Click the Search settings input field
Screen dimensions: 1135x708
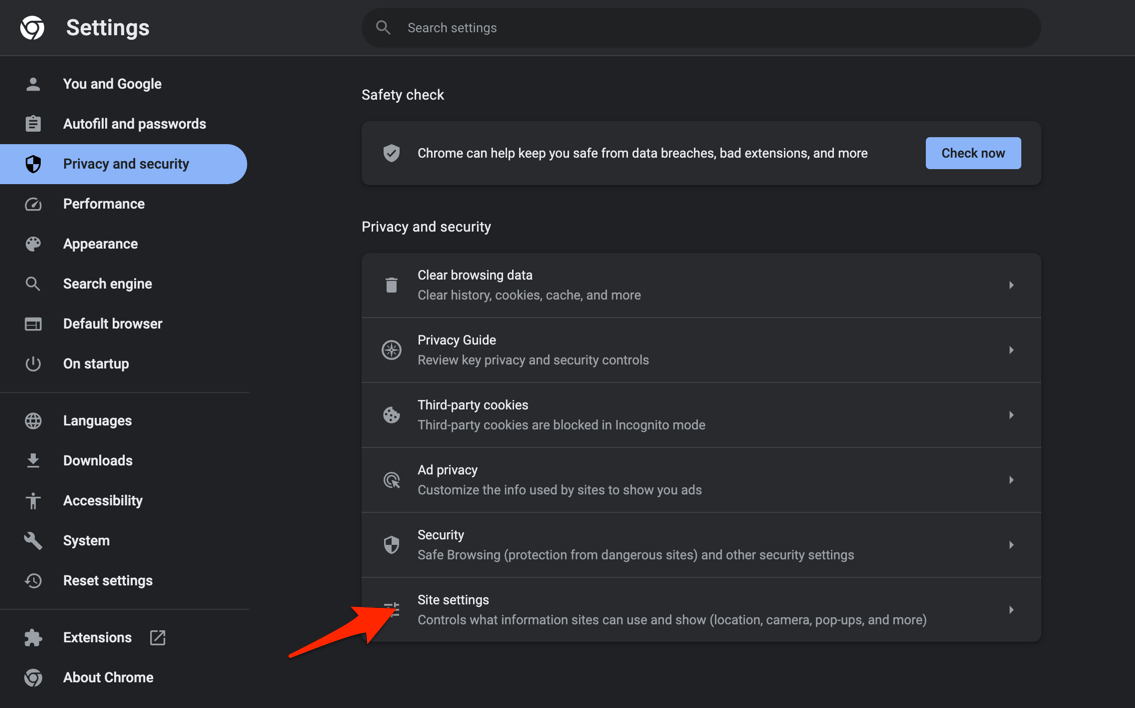click(x=700, y=27)
